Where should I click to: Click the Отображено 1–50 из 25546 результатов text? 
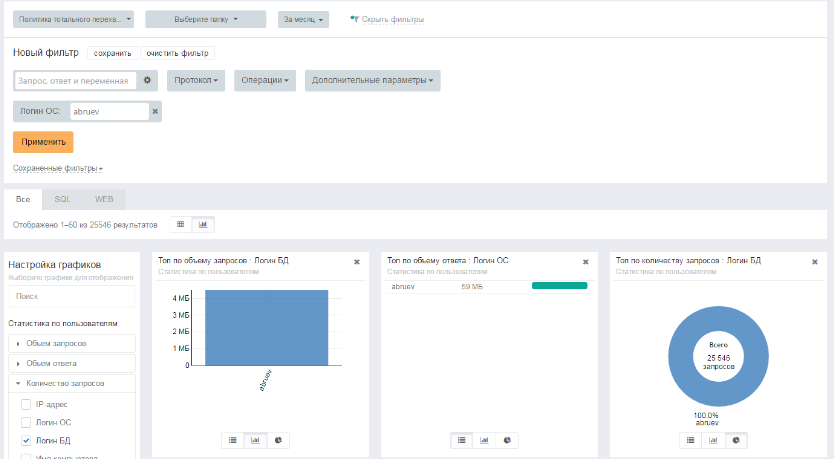[x=85, y=225]
